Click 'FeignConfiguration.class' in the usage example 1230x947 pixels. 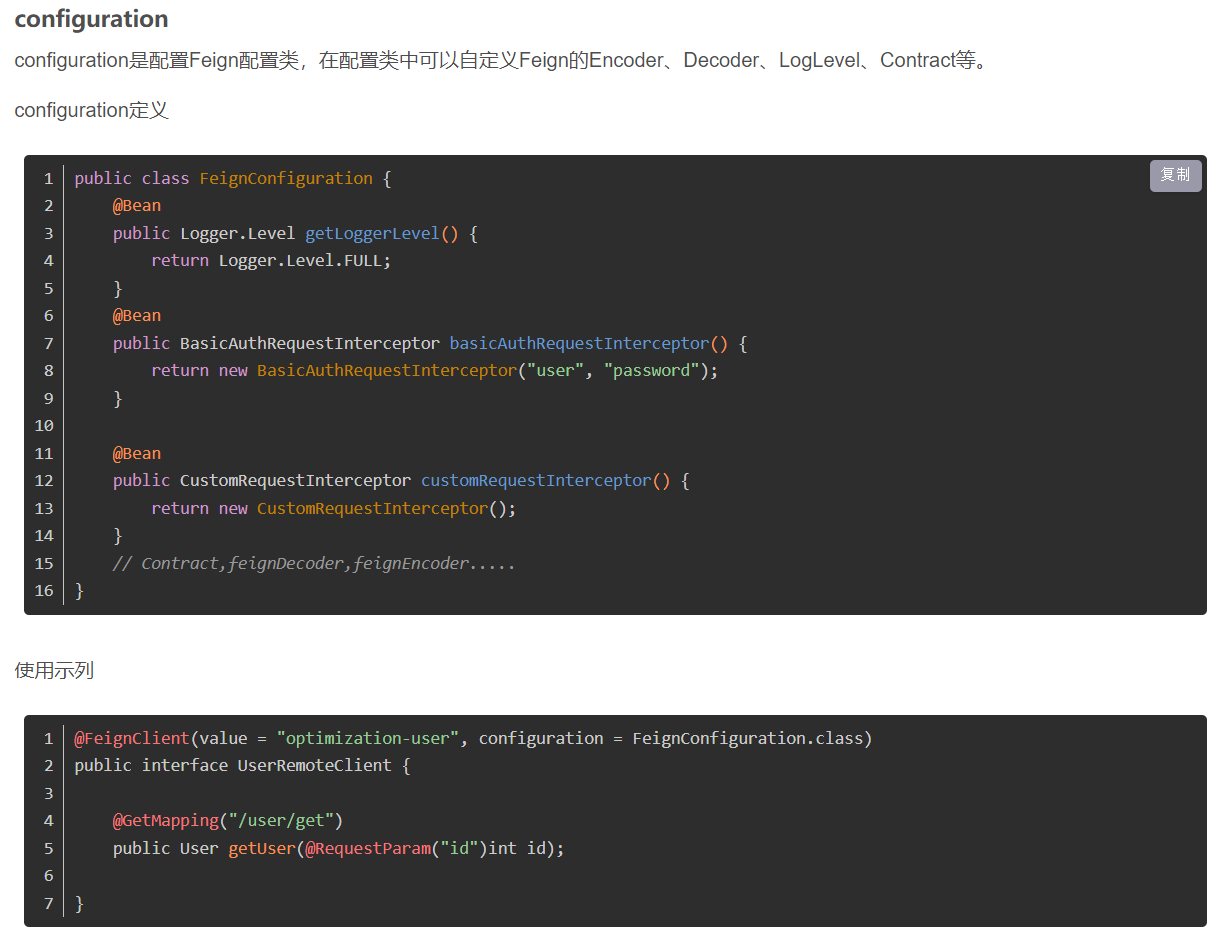pos(748,738)
